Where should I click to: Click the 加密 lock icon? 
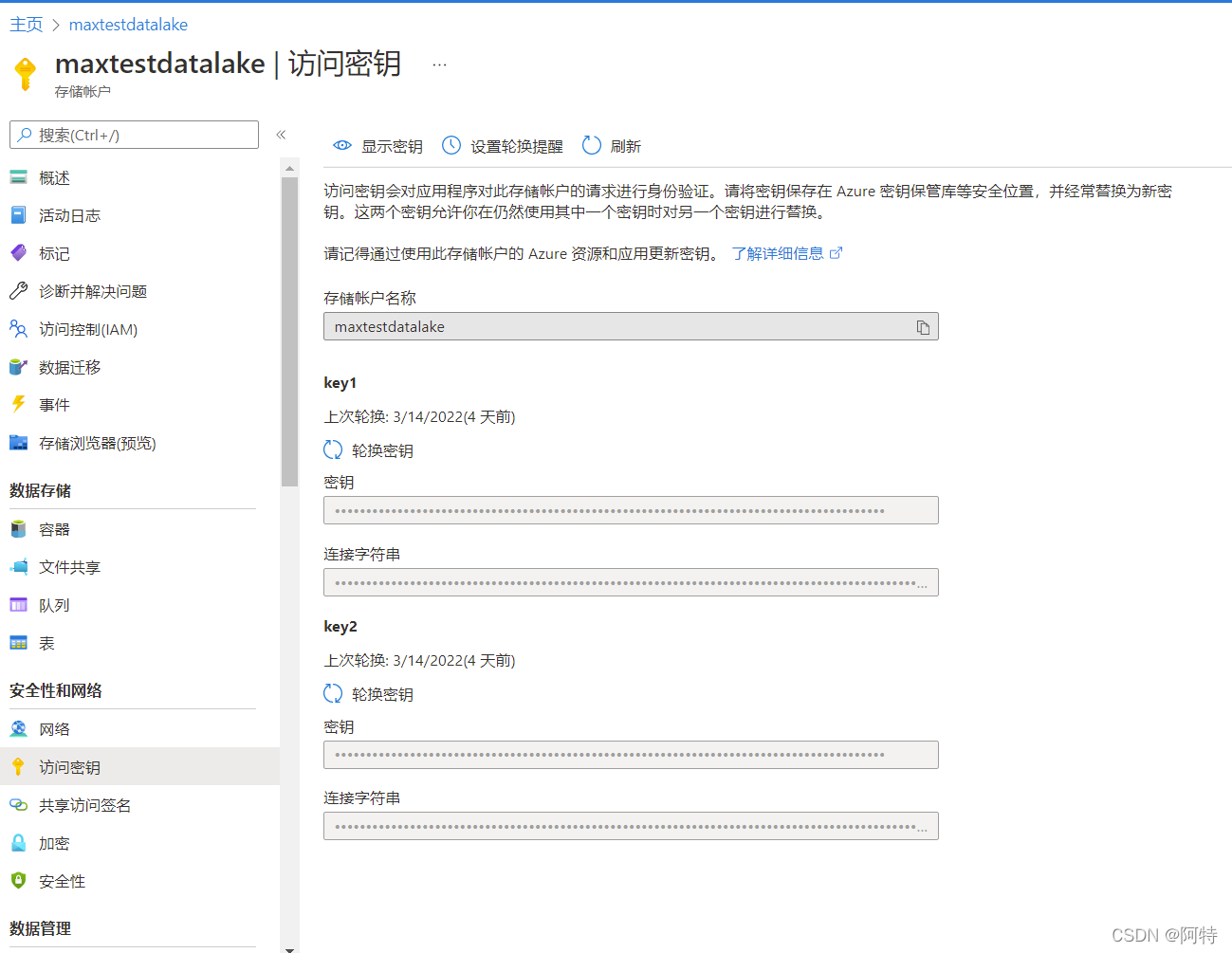pos(18,843)
